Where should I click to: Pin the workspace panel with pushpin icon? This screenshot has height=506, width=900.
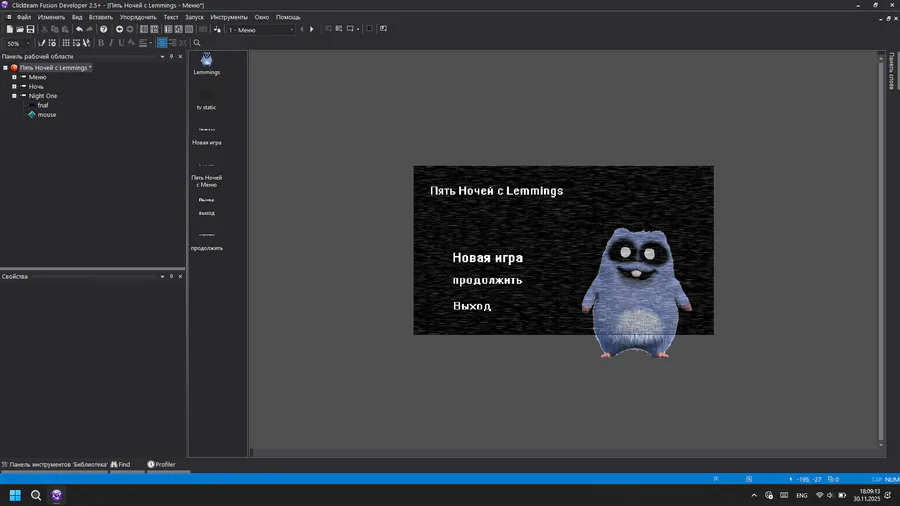point(171,56)
